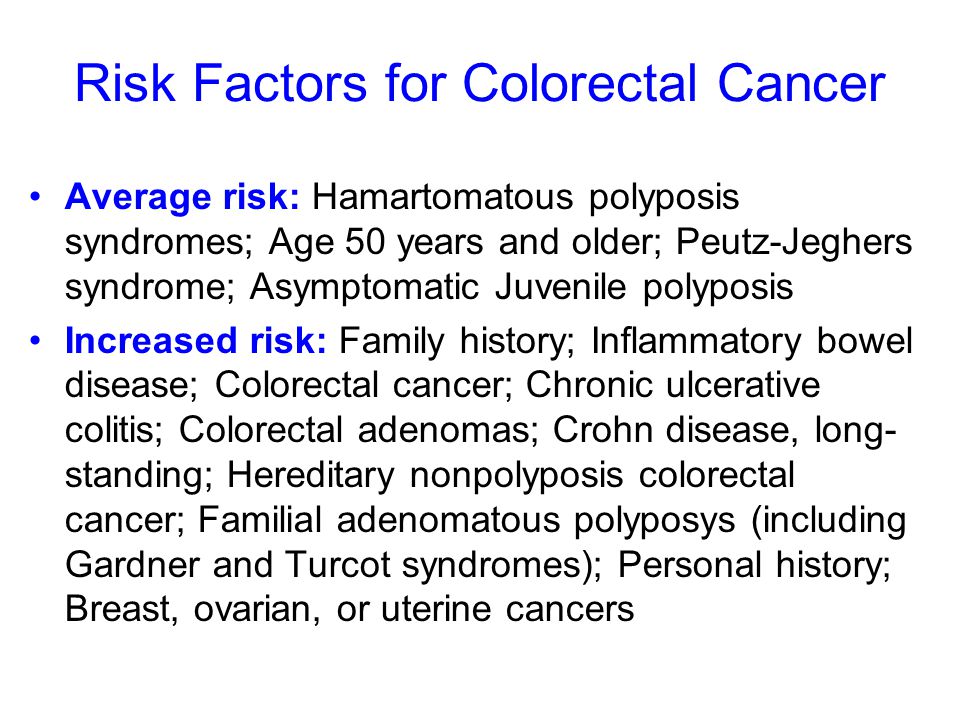Click the second bullet point marker
The image size is (960, 720).
[36, 340]
